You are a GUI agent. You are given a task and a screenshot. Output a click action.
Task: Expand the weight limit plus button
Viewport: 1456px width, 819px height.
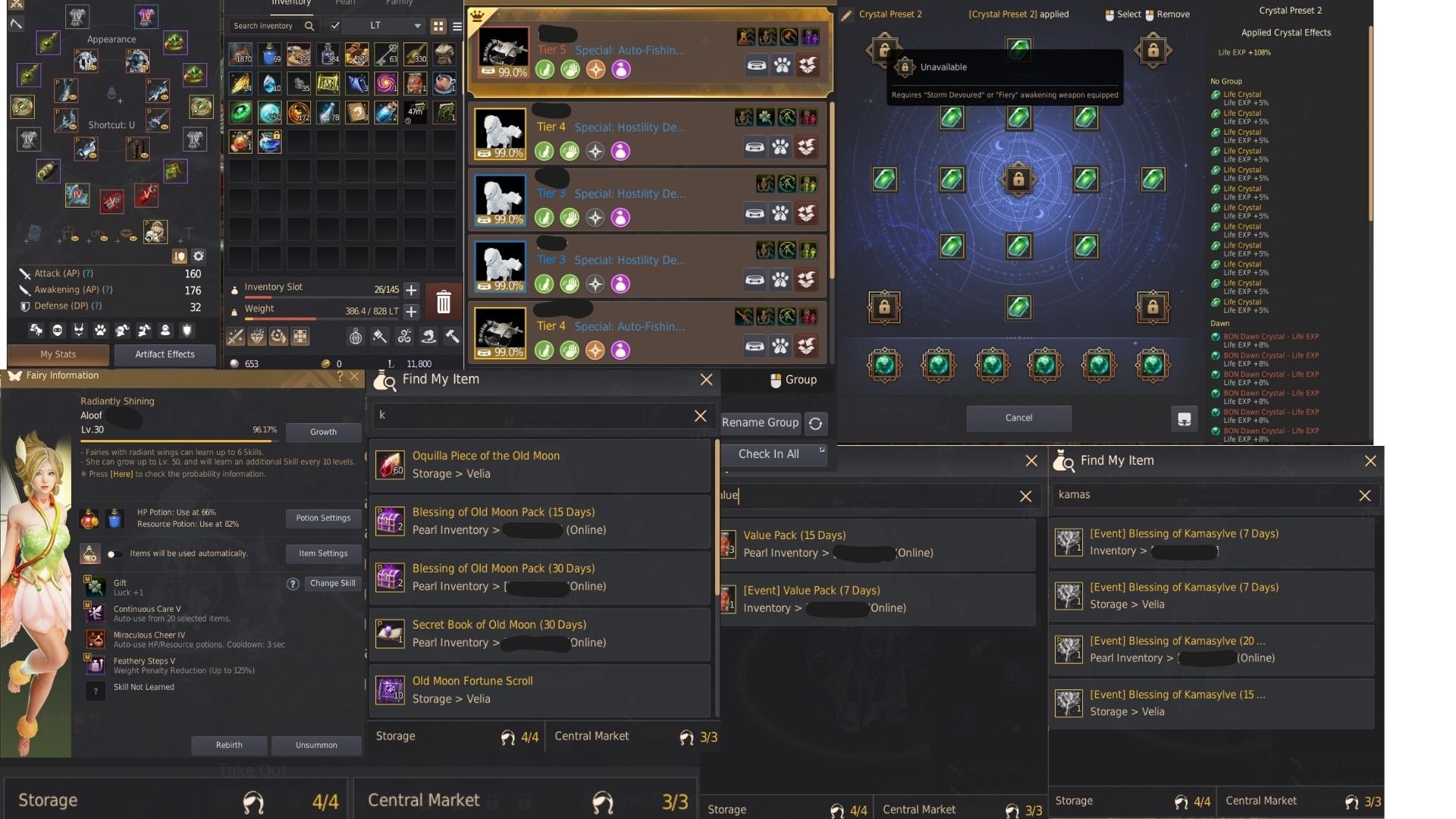[x=411, y=311]
